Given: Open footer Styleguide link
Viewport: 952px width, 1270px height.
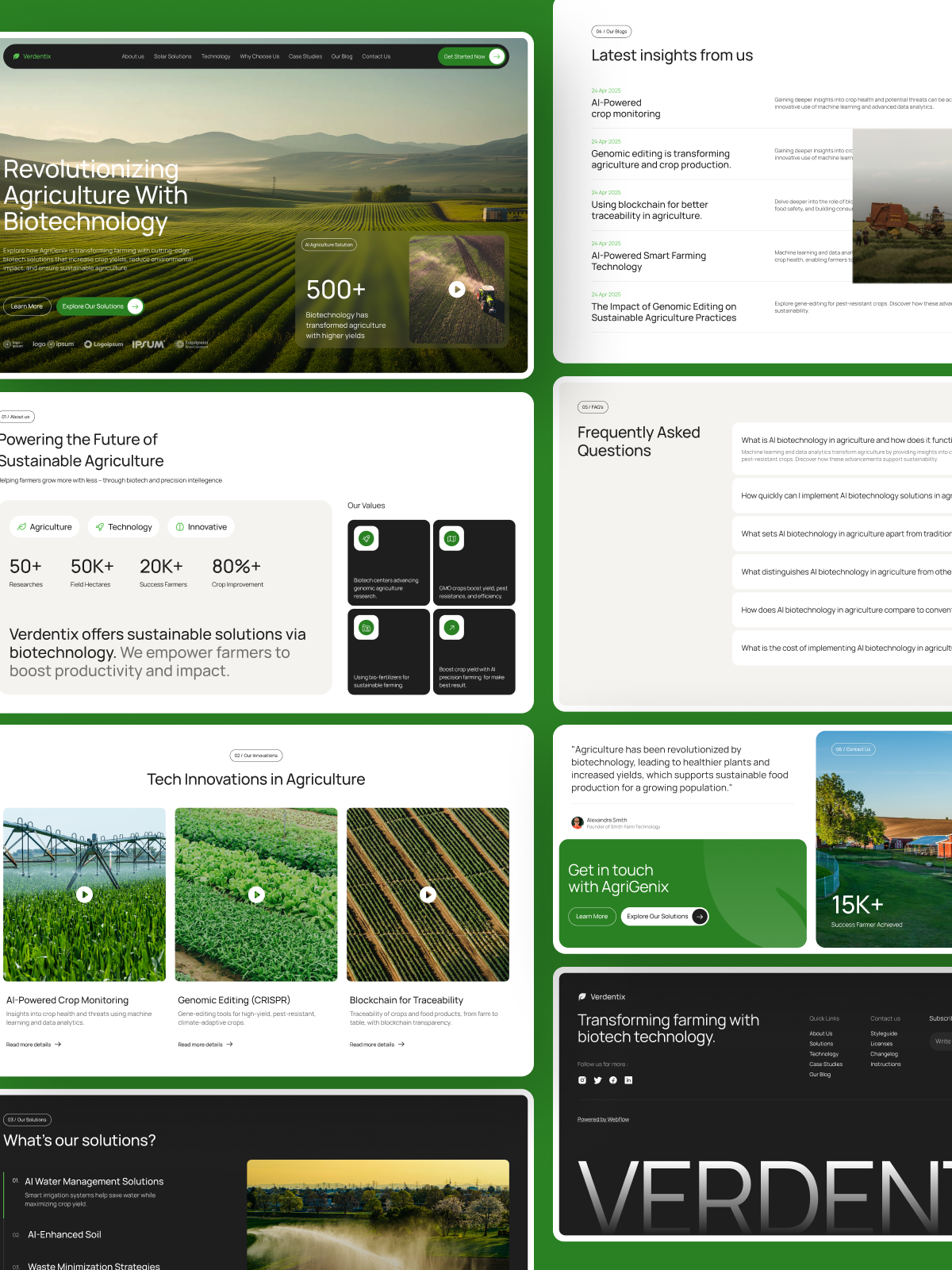Looking at the screenshot, I should [x=884, y=1033].
